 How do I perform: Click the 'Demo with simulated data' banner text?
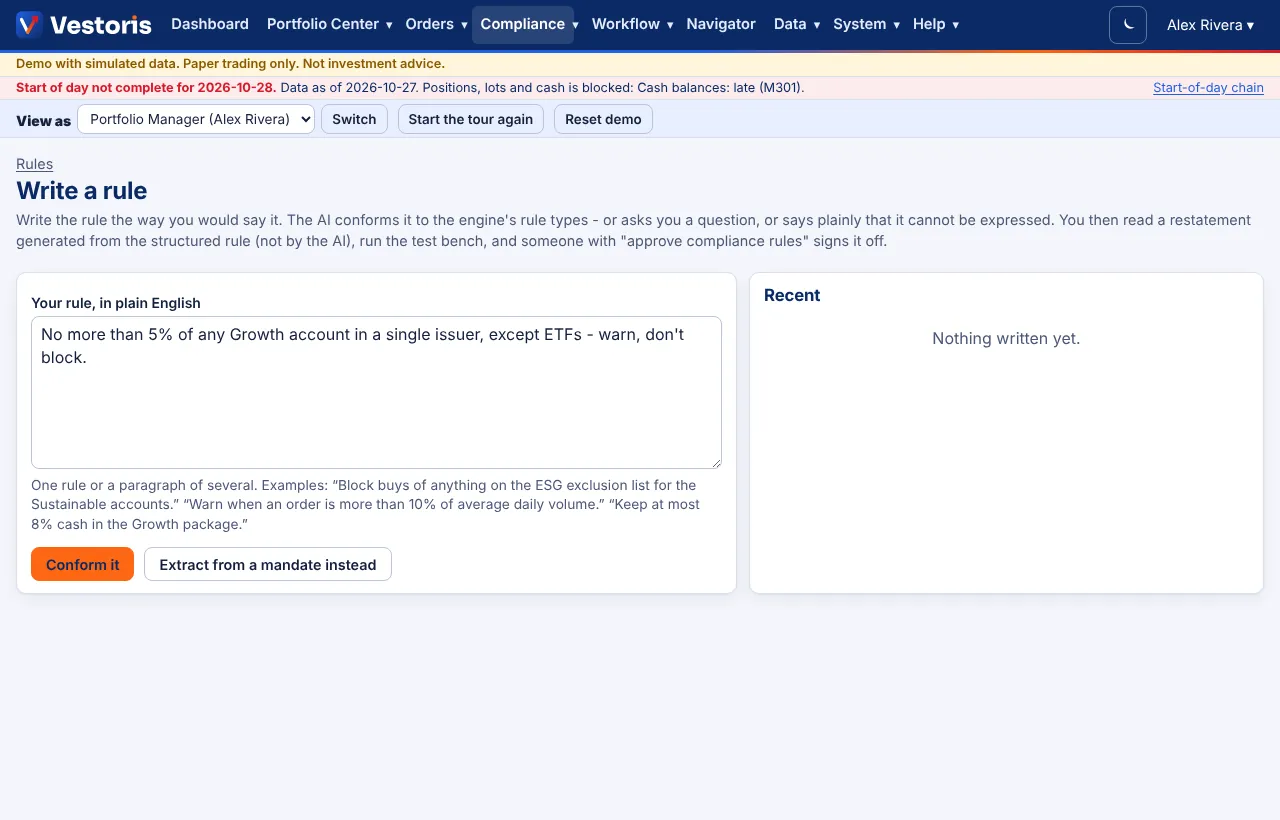(230, 63)
